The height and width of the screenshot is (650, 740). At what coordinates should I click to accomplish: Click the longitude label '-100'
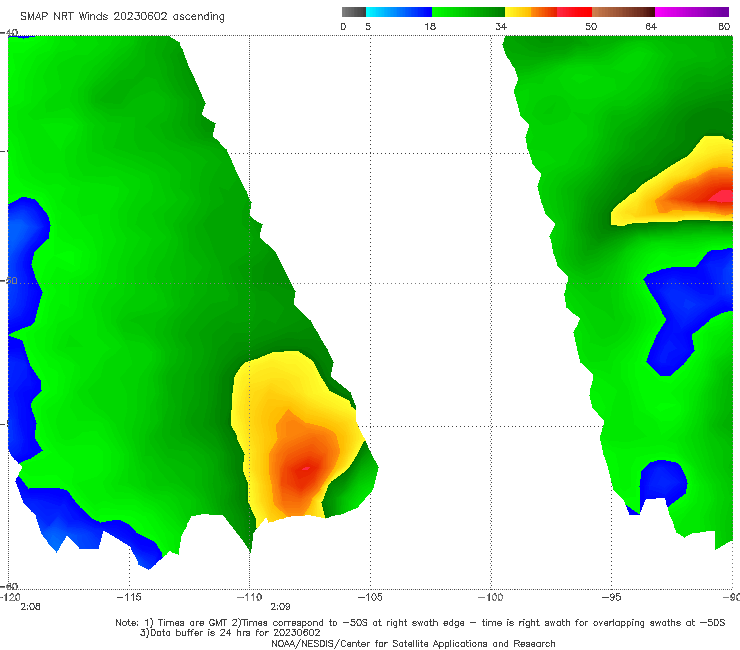click(491, 597)
